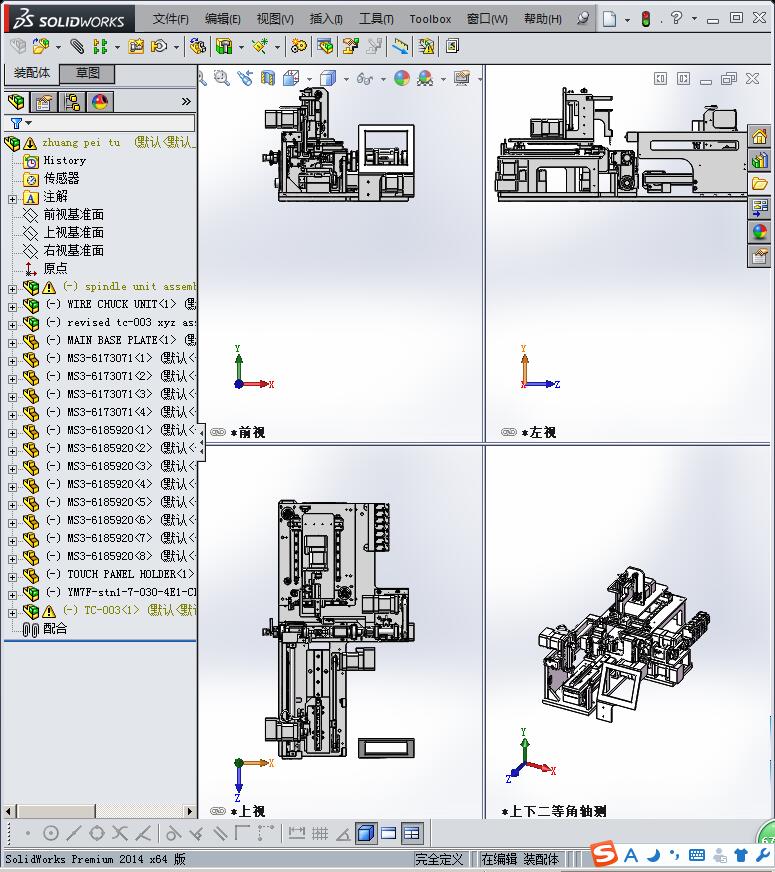This screenshot has height=872, width=775.
Task: Open the Toolbox menu
Action: [430, 19]
